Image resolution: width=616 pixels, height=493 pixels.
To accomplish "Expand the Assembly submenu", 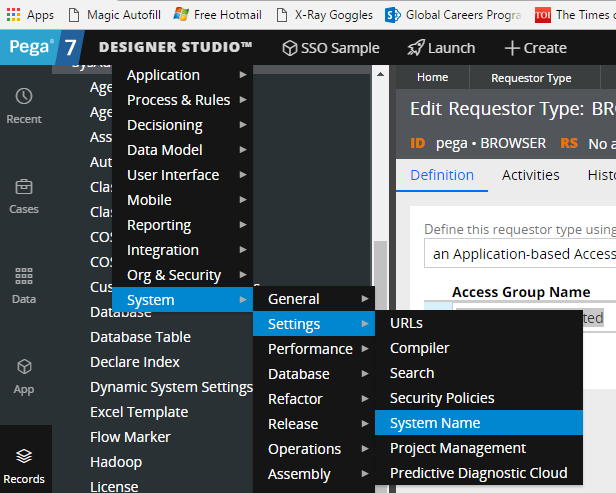I will tap(314, 474).
